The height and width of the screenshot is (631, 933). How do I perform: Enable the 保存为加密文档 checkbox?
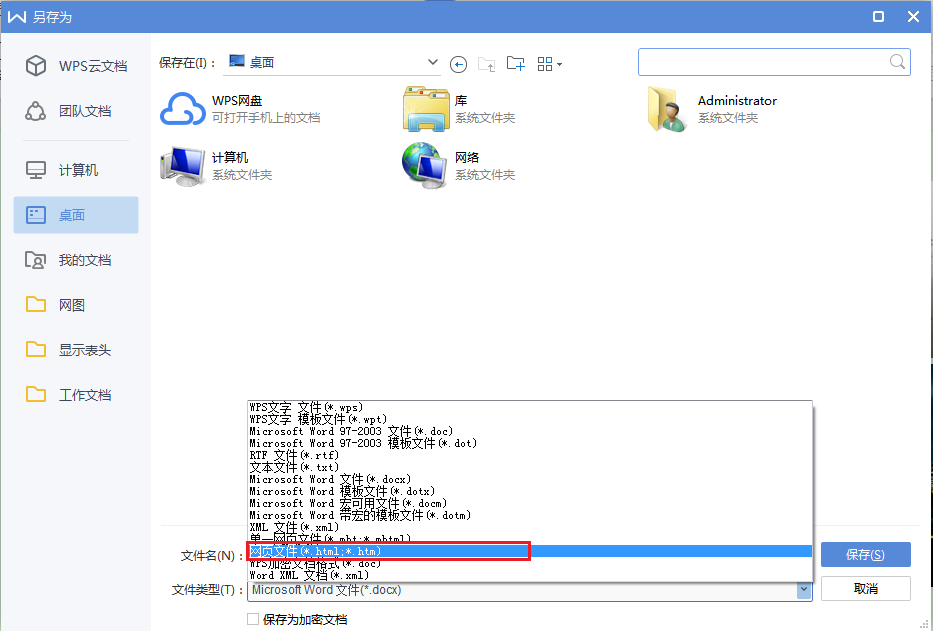click(253, 620)
